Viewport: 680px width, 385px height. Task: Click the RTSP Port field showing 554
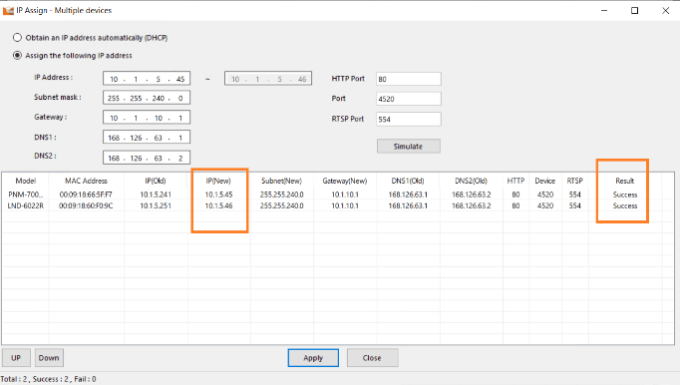pos(409,119)
